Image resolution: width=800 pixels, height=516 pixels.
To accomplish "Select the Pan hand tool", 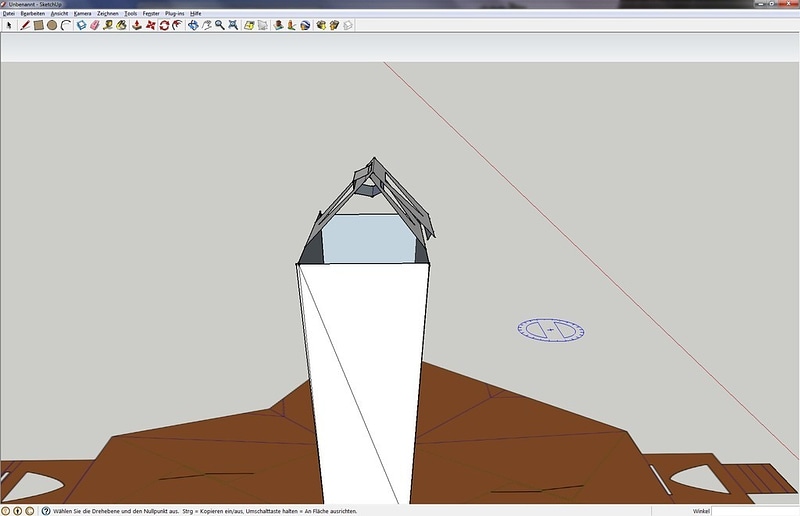I will pyautogui.click(x=206, y=25).
